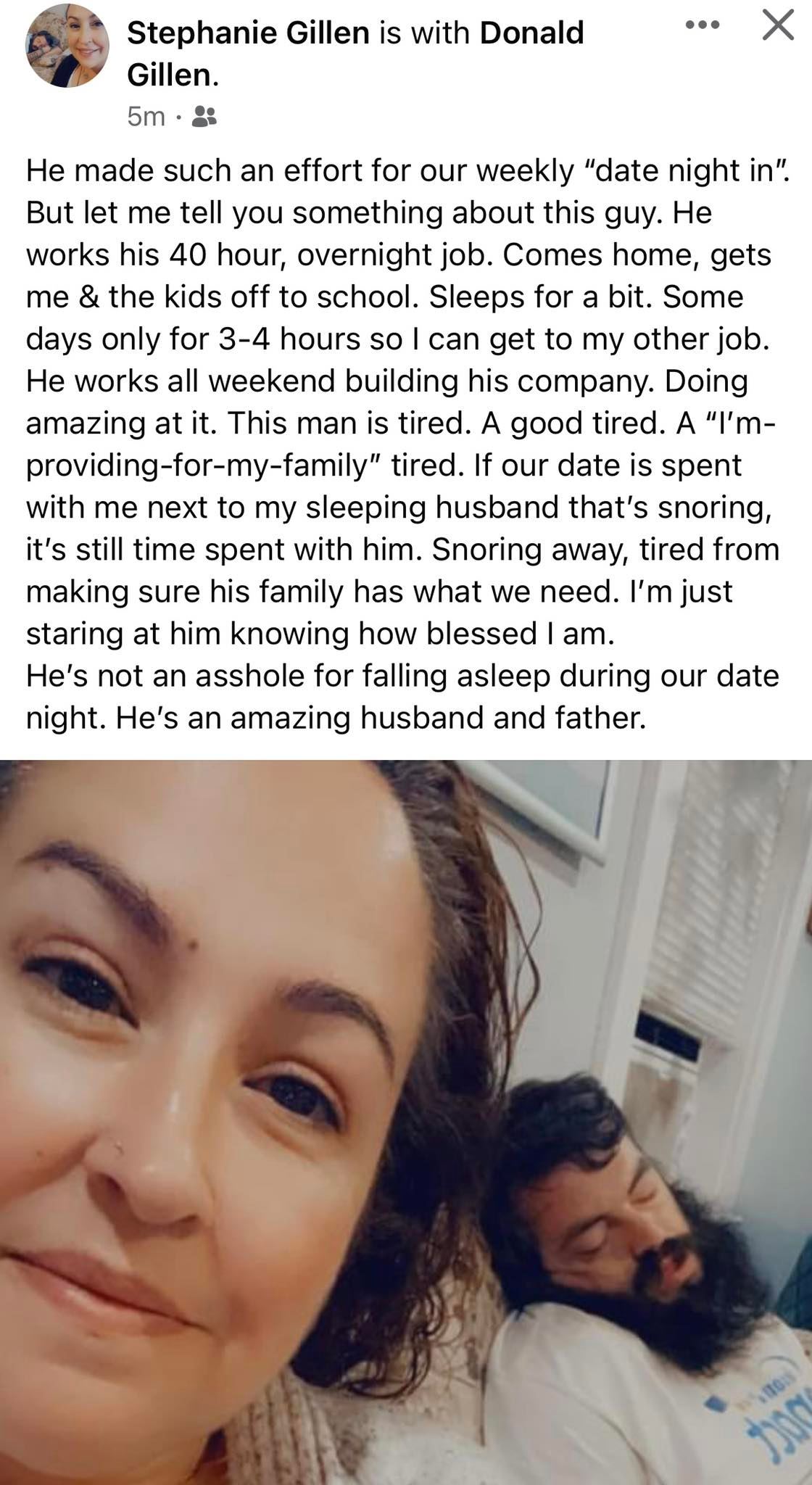Click the 'Gillen.' surname on second header line
812x1485 pixels.
point(173,75)
